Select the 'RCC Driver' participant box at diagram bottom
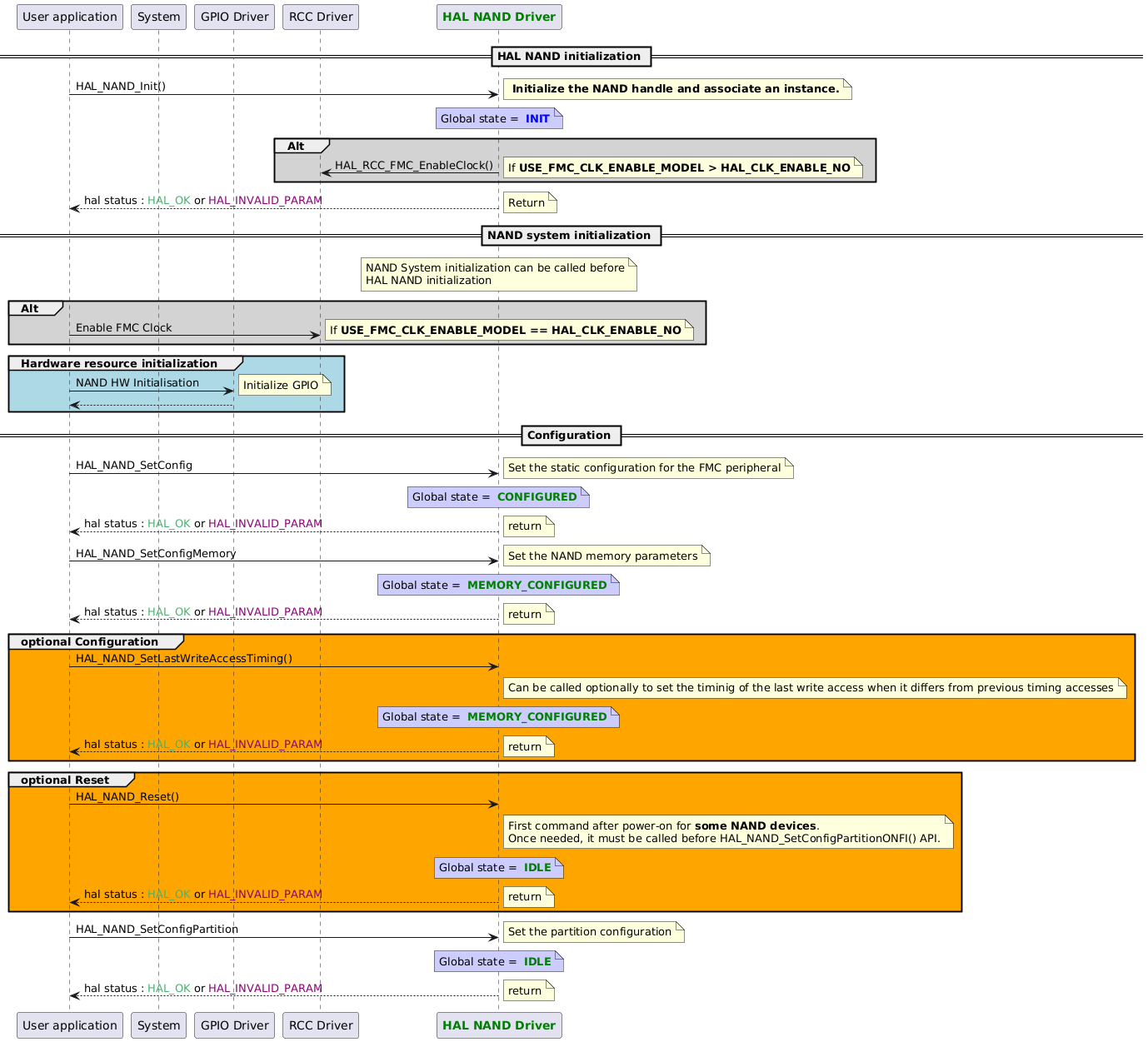 pos(321,1025)
